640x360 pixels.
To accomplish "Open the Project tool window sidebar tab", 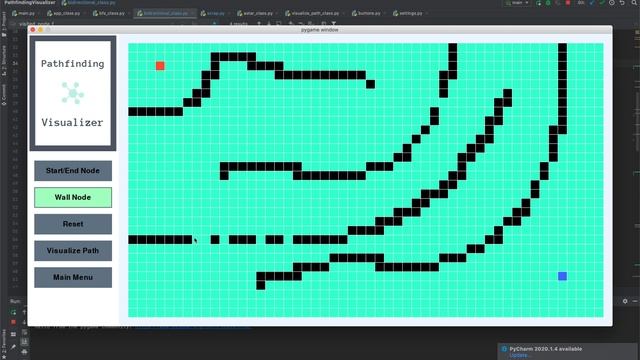I will pyautogui.click(x=4, y=24).
